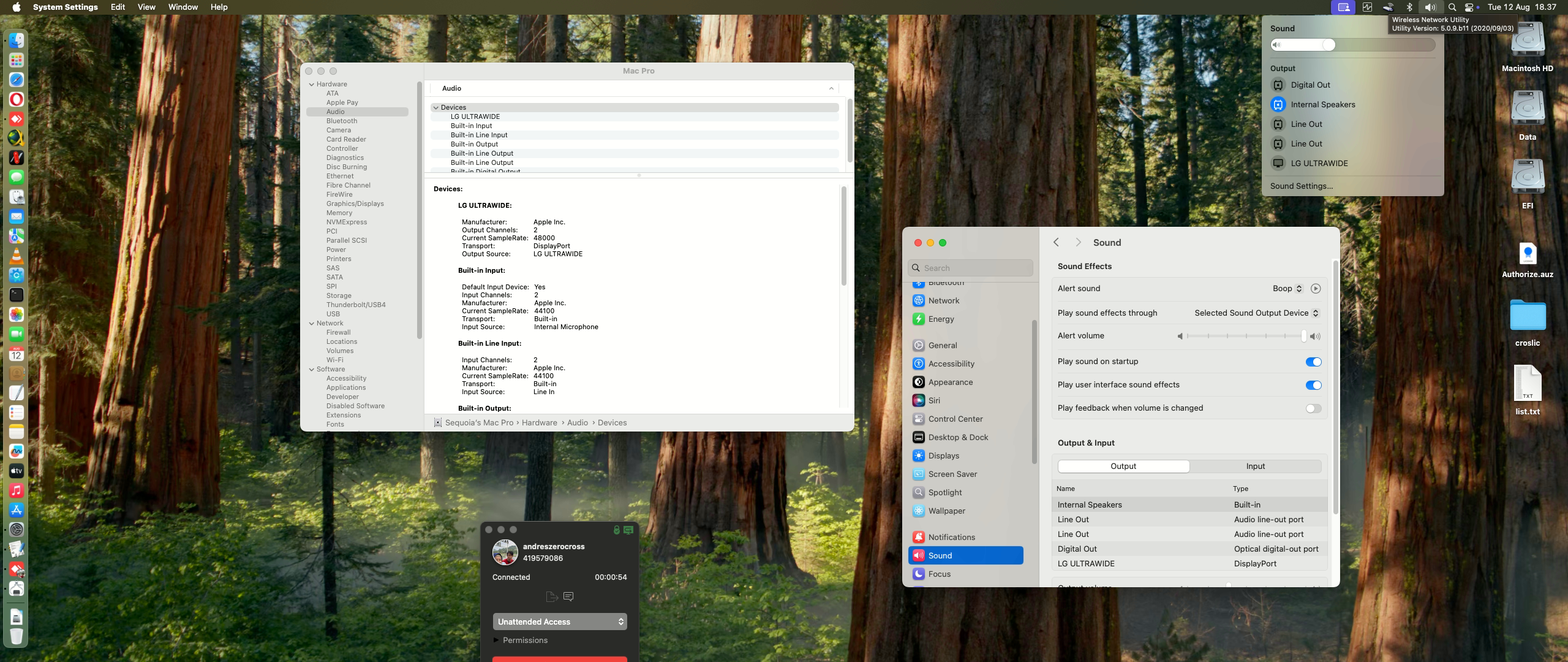Open Play sound effects through dropdown

[x=1257, y=313]
